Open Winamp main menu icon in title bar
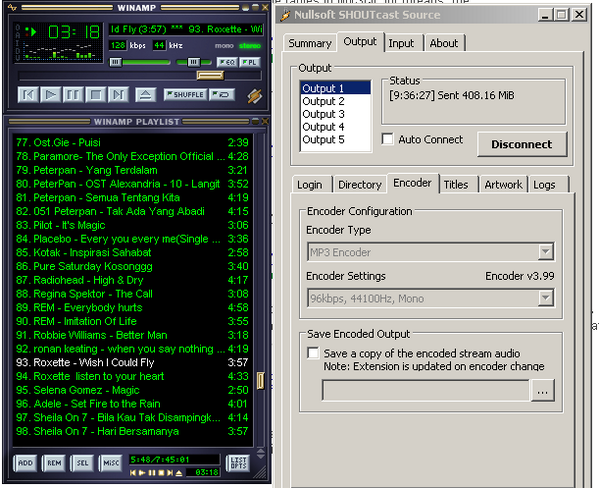 click(12, 7)
